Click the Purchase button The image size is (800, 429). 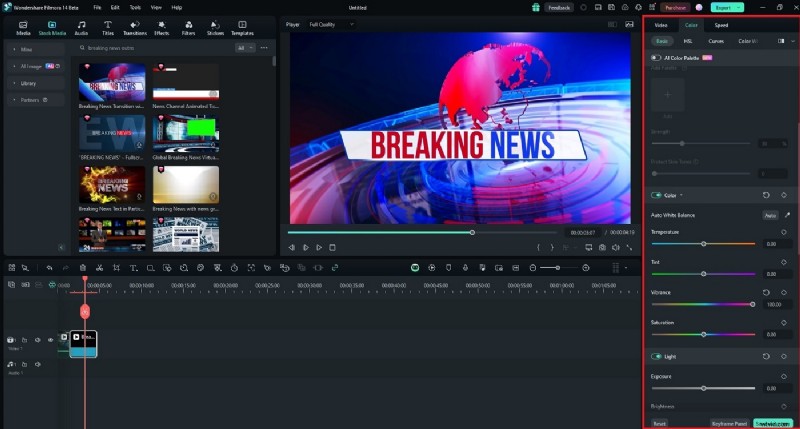[x=675, y=8]
